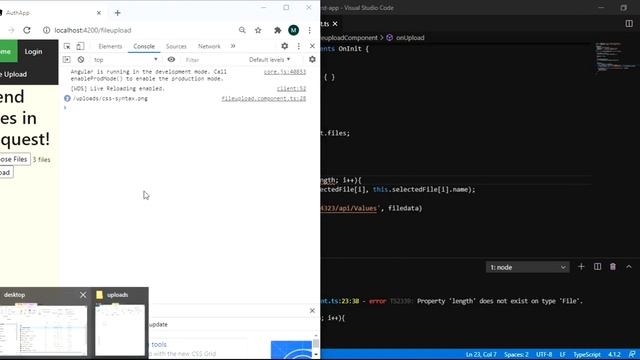
Task: Show more DevTools tabs chevron
Action: point(233,46)
